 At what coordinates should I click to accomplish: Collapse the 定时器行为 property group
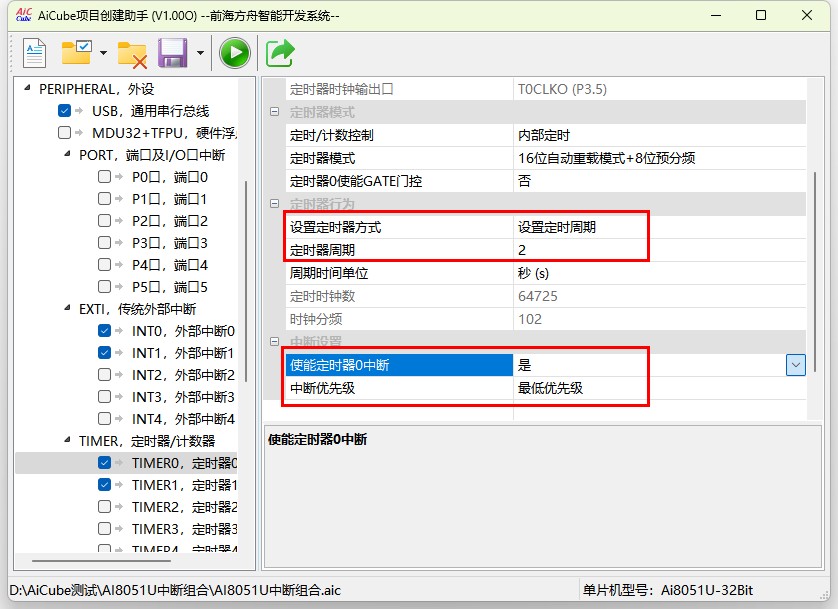point(275,204)
